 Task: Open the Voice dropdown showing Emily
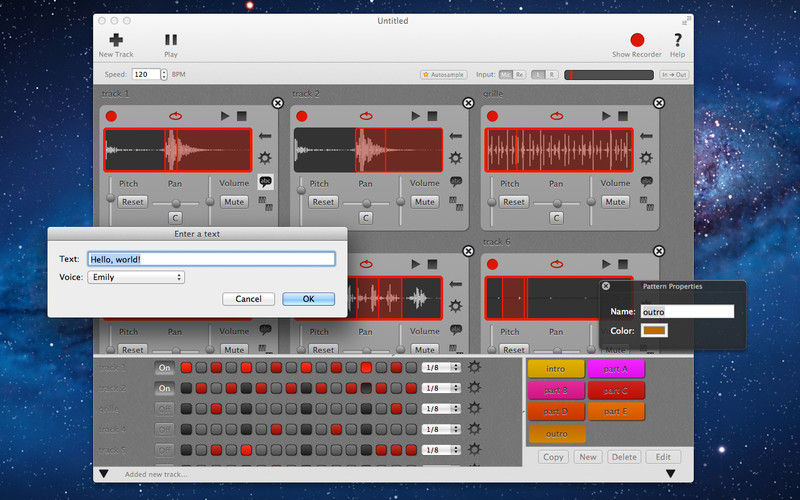pos(136,277)
